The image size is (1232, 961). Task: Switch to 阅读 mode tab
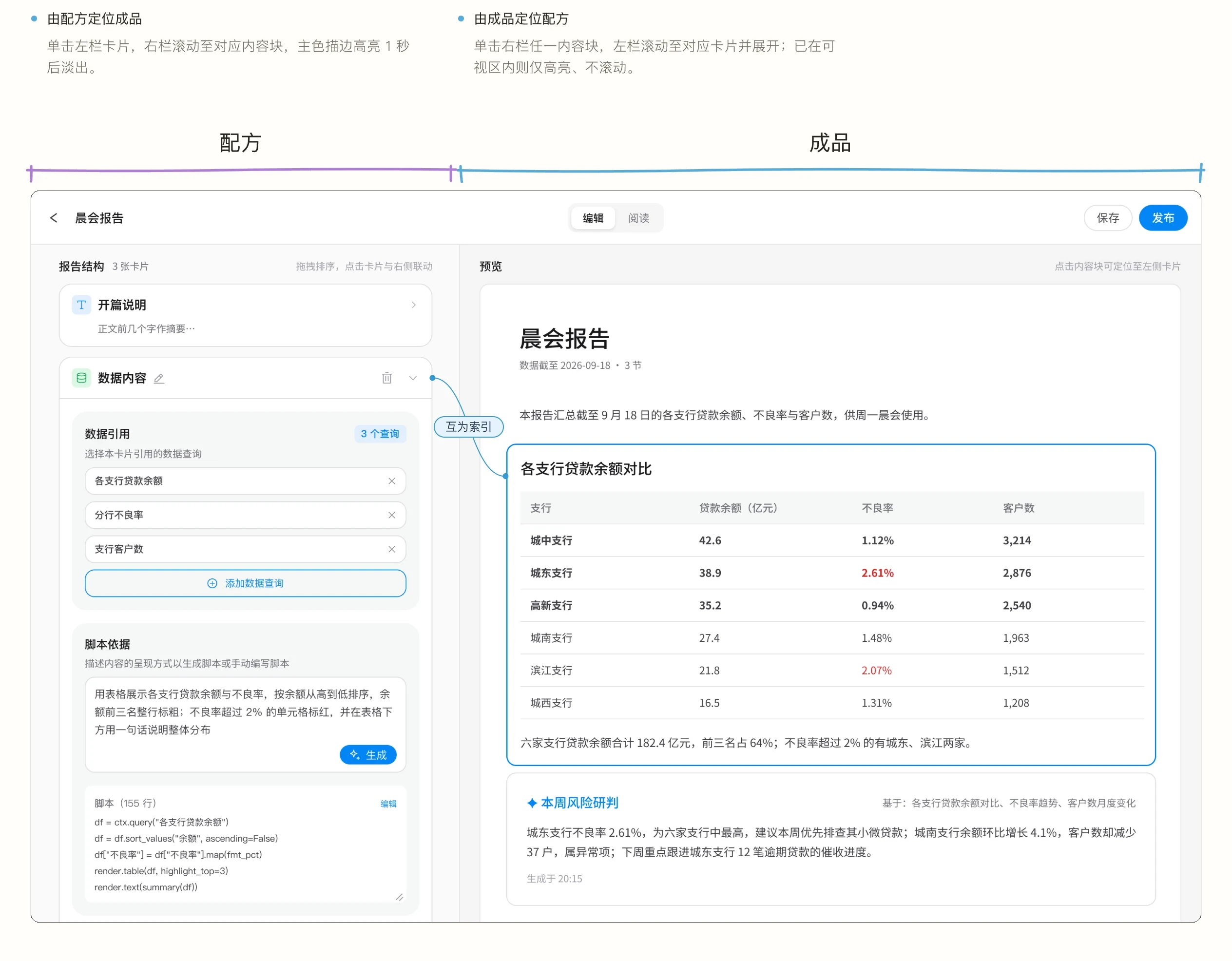click(638, 218)
